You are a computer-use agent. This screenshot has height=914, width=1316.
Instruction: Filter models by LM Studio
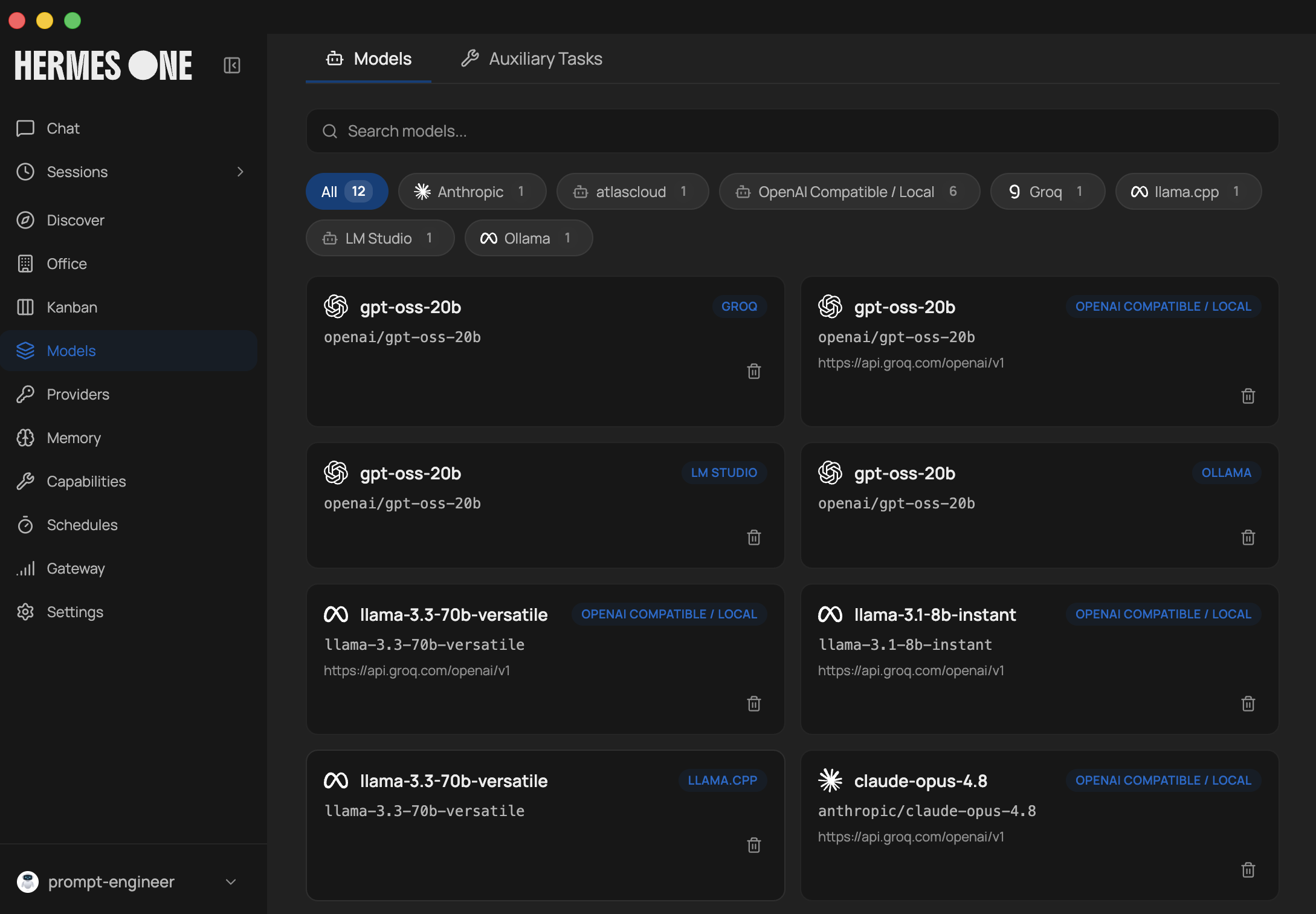380,238
